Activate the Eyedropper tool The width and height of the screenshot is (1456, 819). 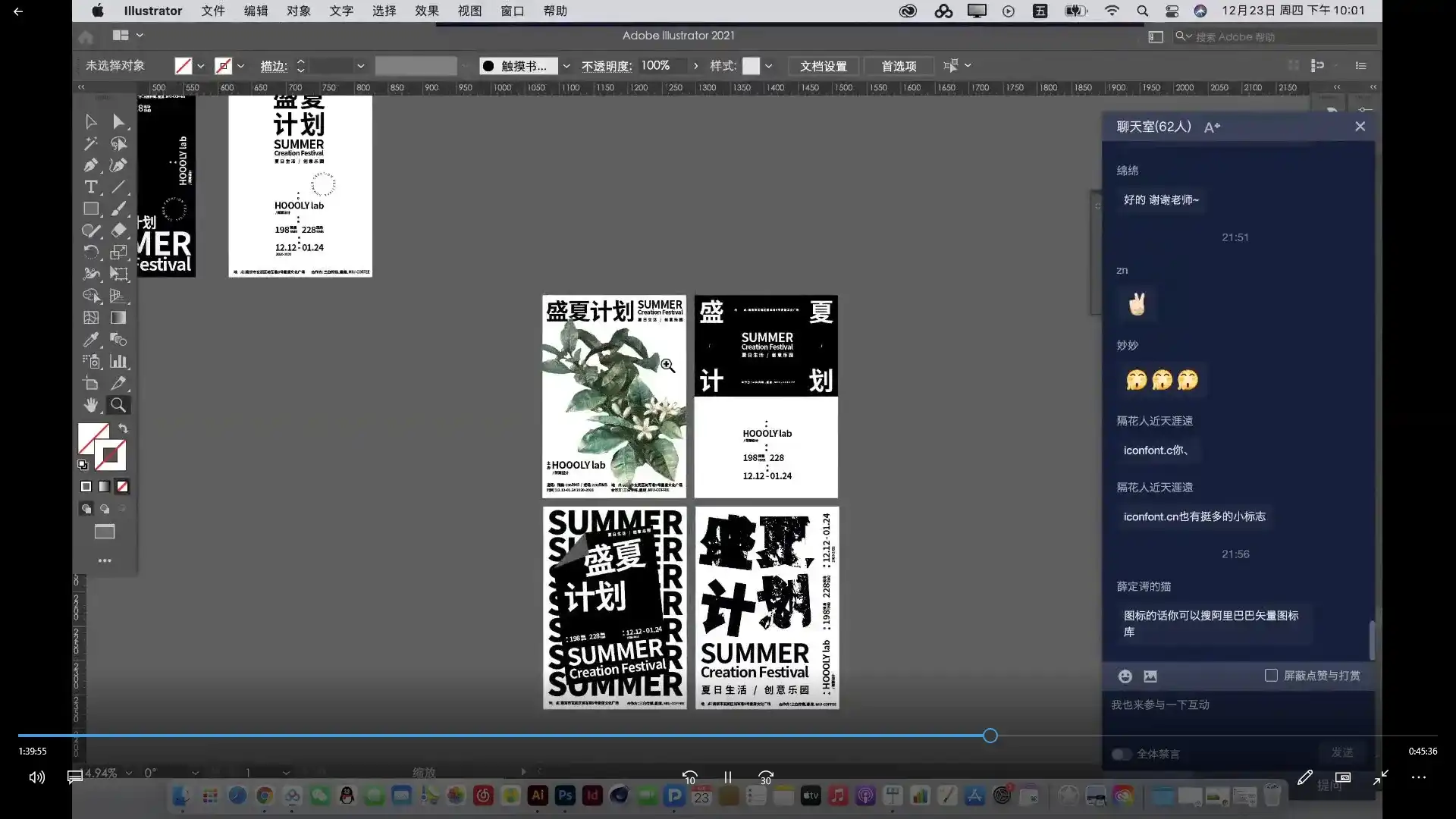pyautogui.click(x=91, y=340)
